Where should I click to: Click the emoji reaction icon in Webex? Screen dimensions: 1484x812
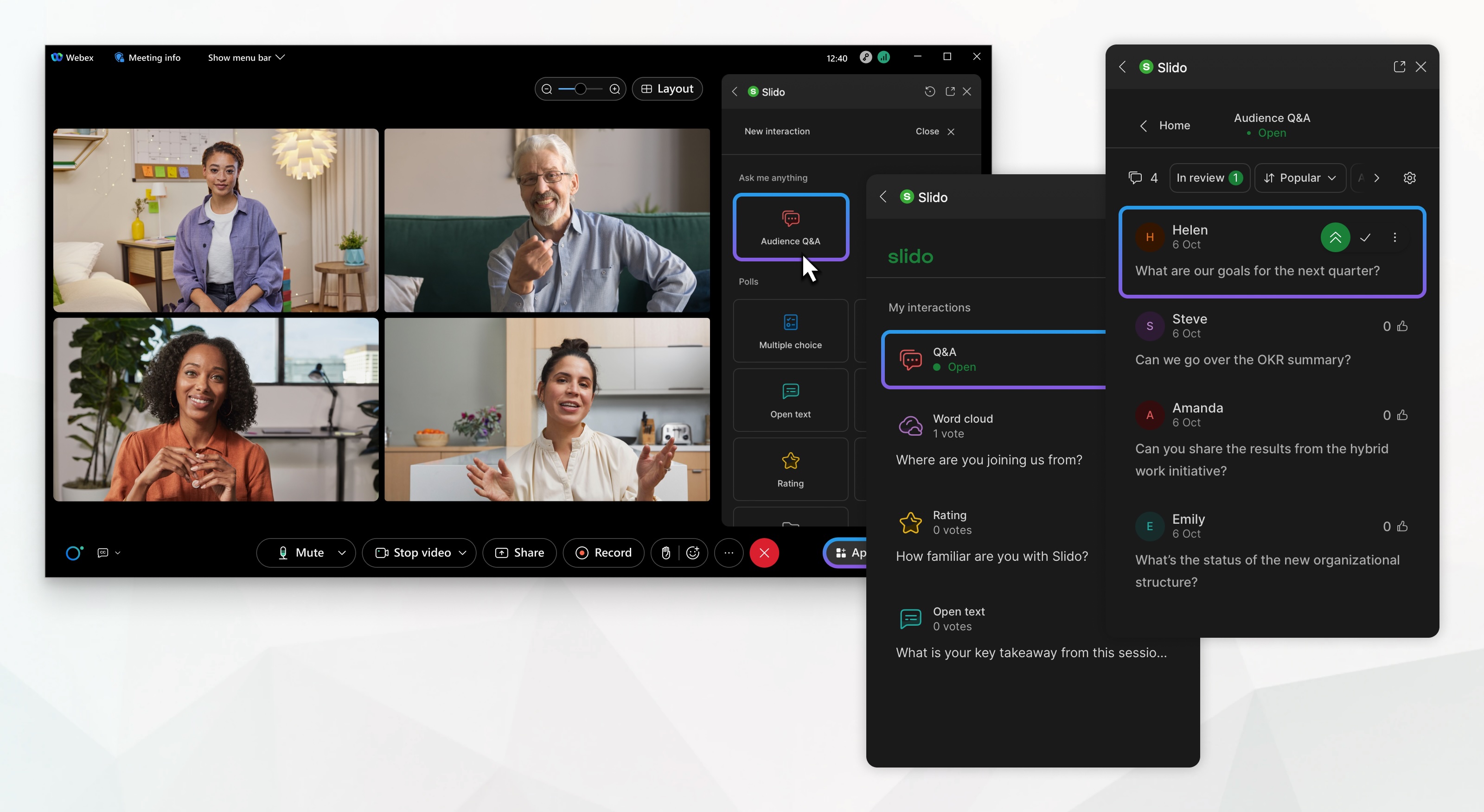point(692,552)
